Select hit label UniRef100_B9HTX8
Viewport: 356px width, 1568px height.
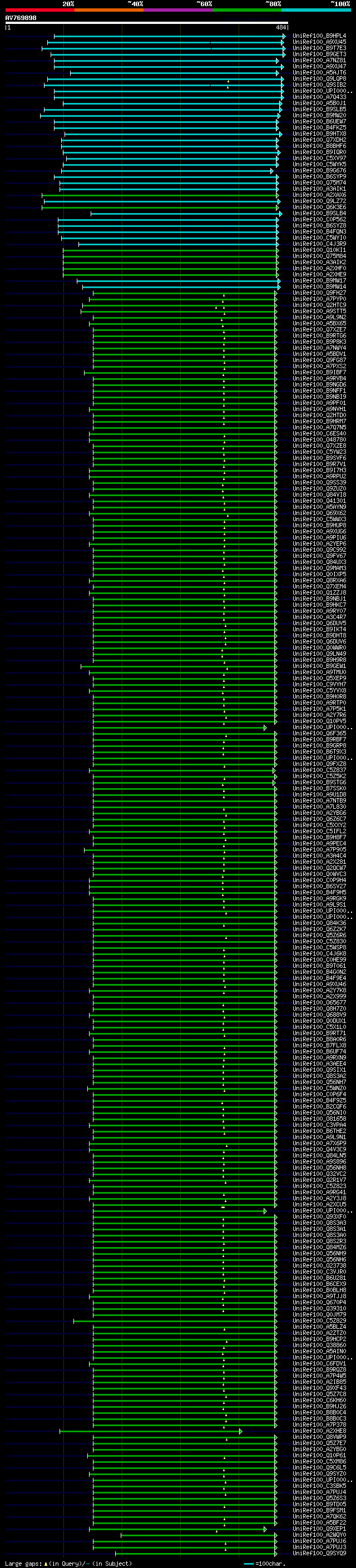[x=319, y=134]
